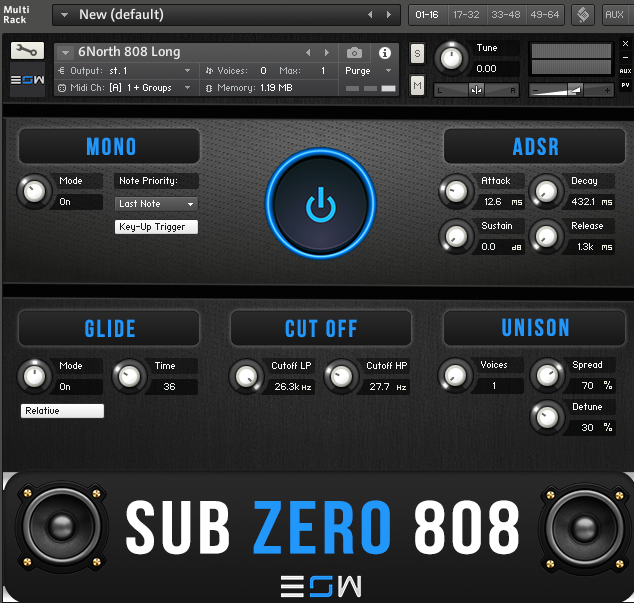Image resolution: width=634 pixels, height=603 pixels.
Task: Show instrument info with the i icon
Action: 385,53
